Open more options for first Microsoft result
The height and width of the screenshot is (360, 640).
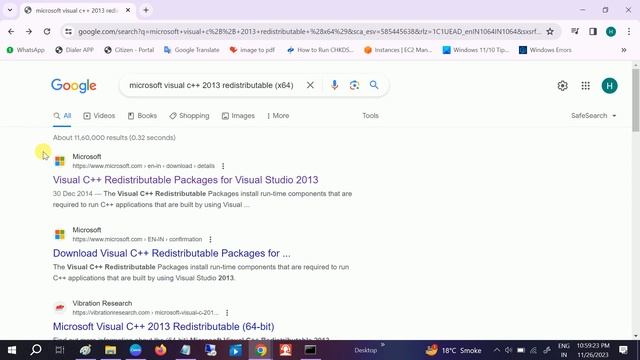223,166
